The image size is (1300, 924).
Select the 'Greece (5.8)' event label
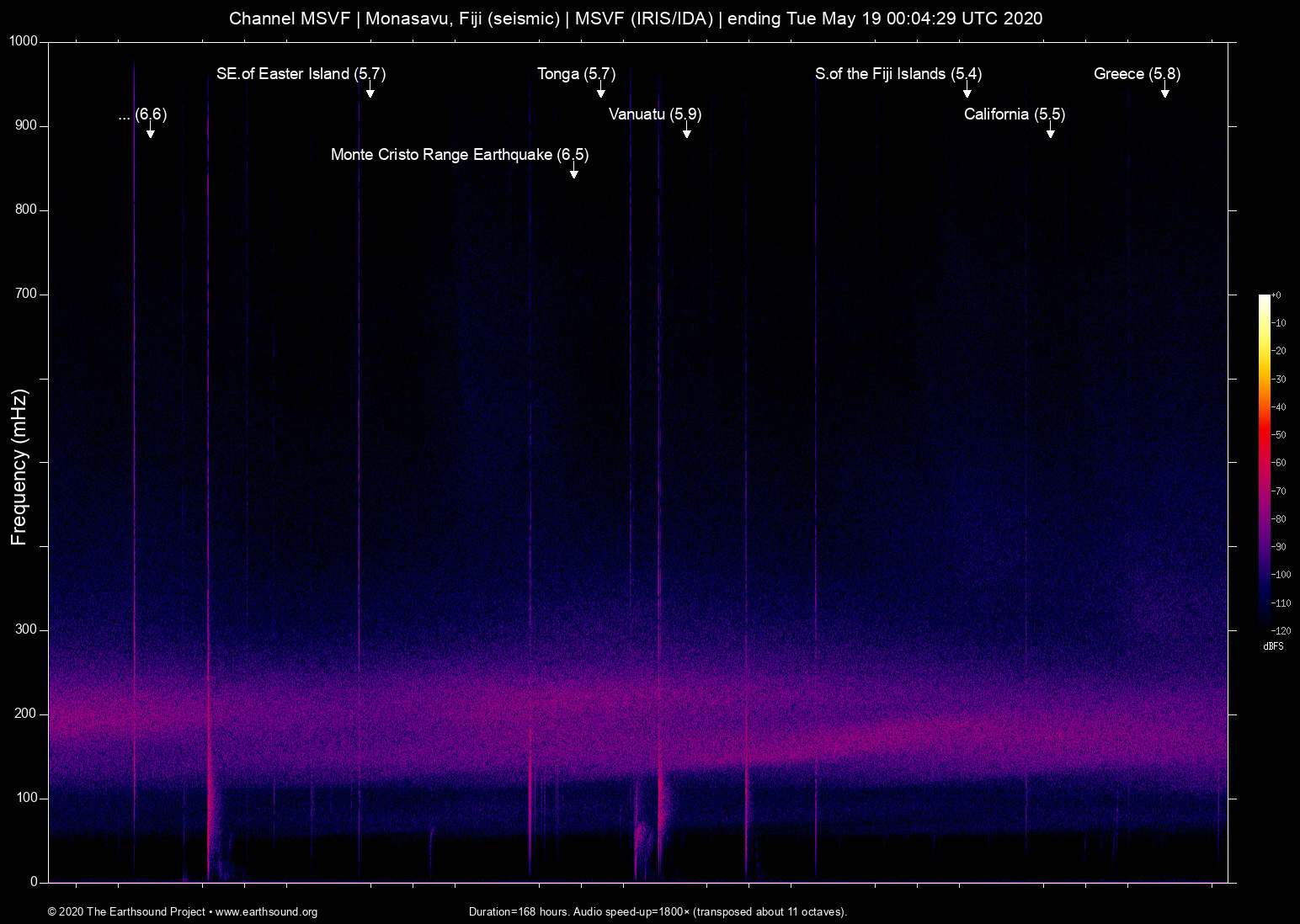point(1137,74)
